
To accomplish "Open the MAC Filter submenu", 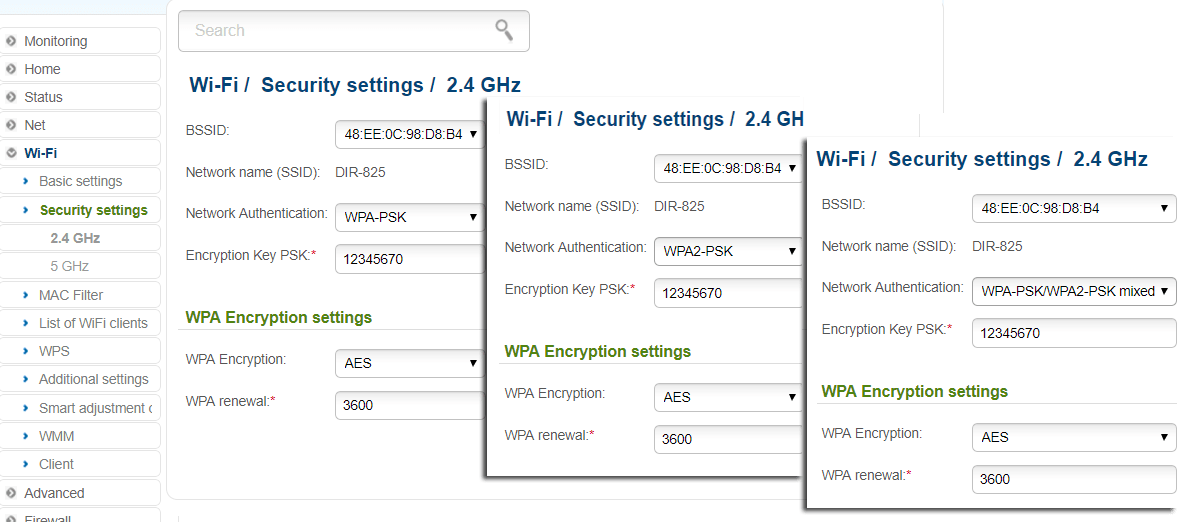I will 71,295.
